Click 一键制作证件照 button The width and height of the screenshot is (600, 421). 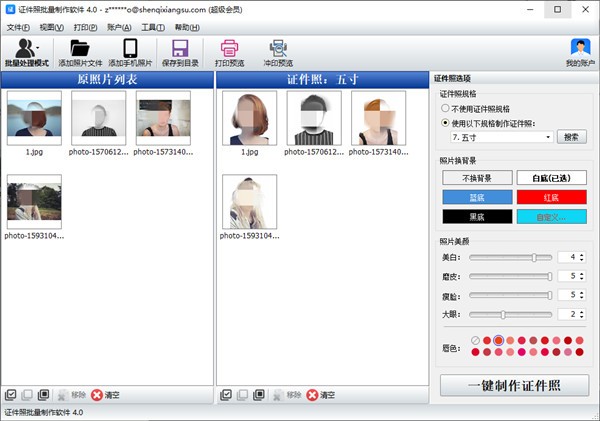(514, 385)
